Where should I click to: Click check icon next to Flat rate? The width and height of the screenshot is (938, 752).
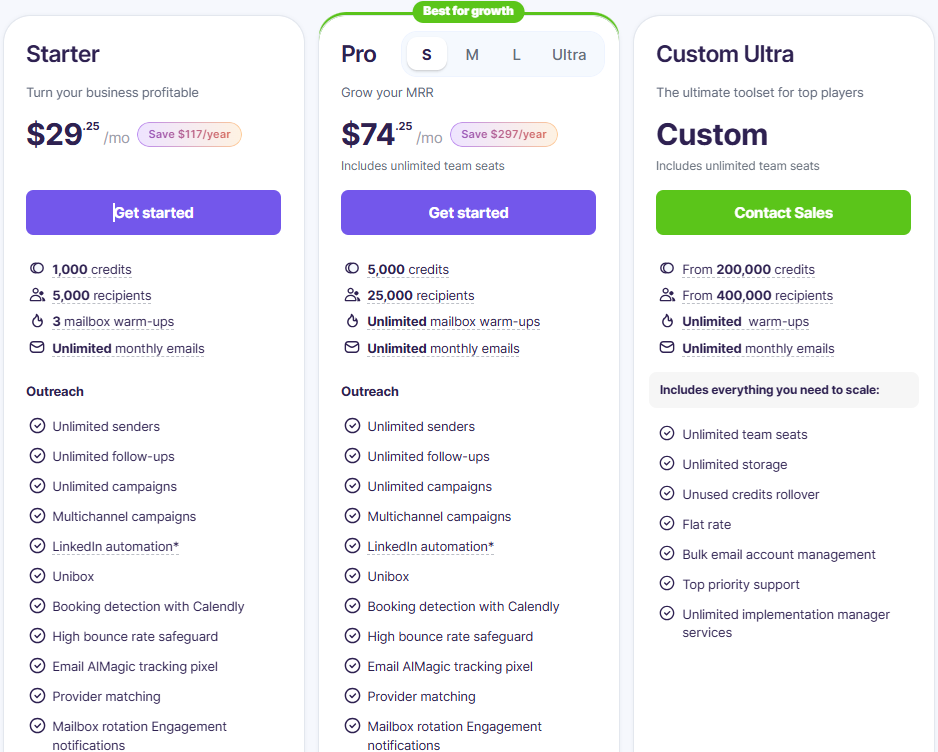(x=667, y=523)
